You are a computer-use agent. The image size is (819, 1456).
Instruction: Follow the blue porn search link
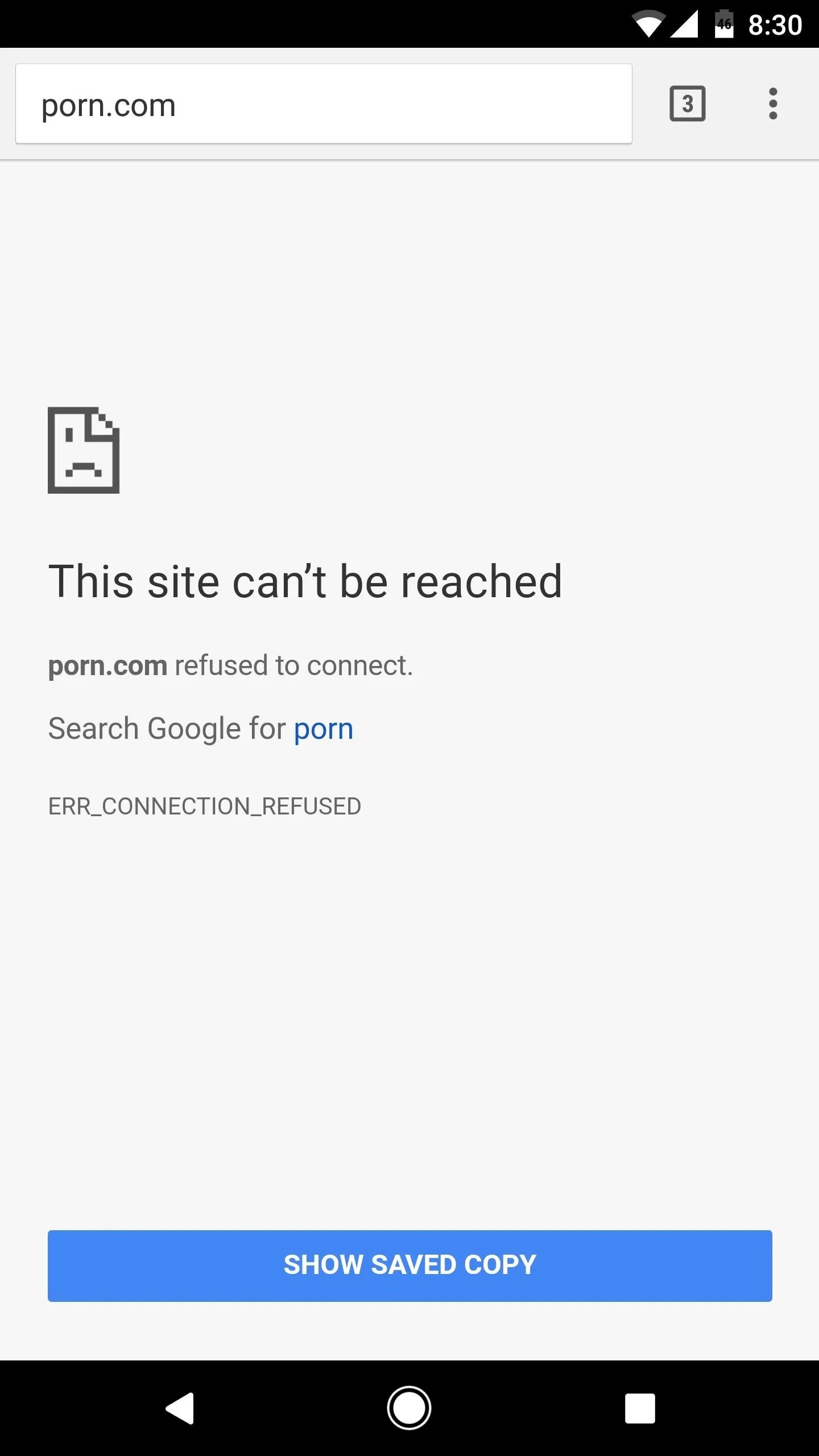[324, 729]
